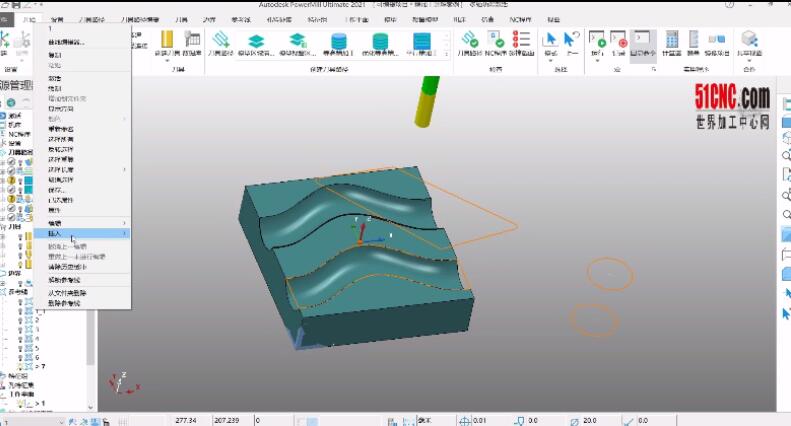The height and width of the screenshot is (426, 791).
Task: Click the red checklist collision check icon
Action: [521, 40]
